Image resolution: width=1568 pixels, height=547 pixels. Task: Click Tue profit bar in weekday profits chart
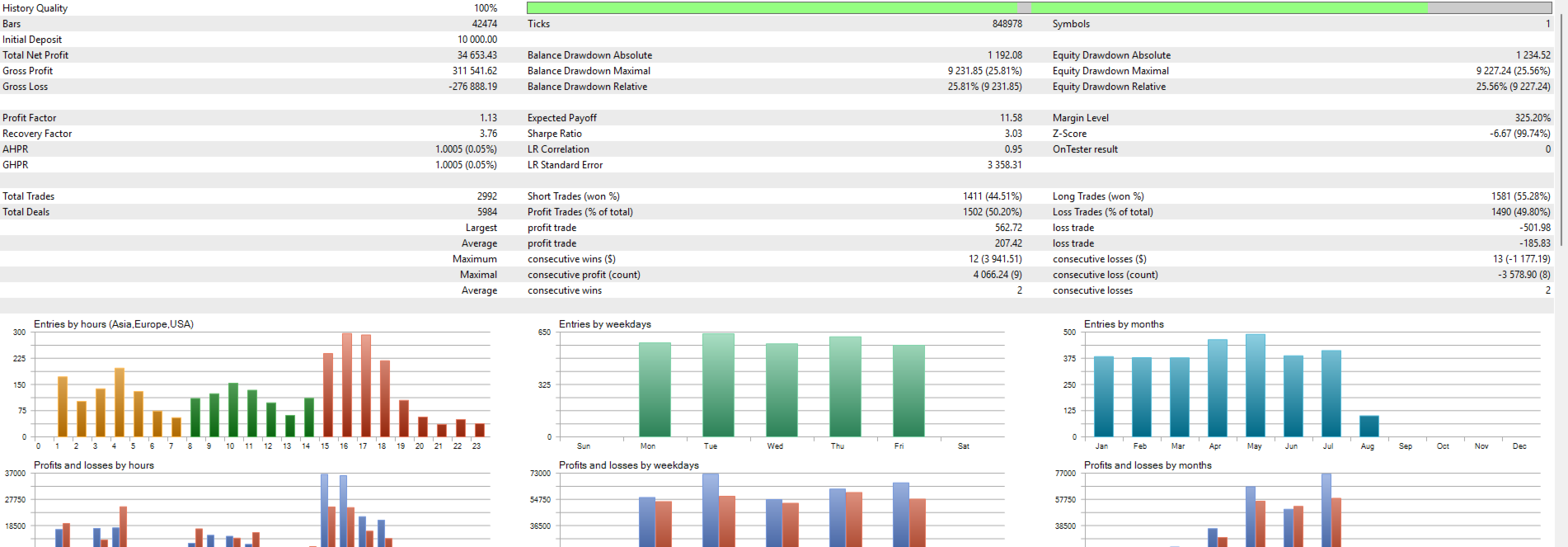711,510
